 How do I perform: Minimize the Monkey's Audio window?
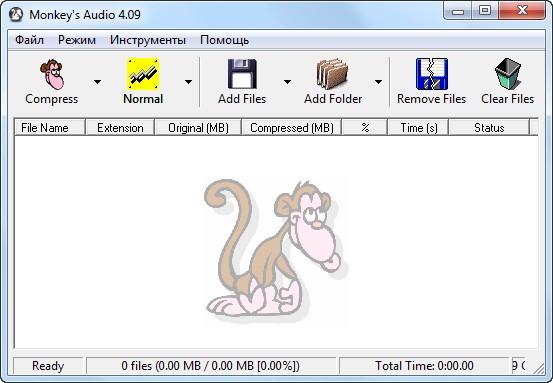point(458,12)
